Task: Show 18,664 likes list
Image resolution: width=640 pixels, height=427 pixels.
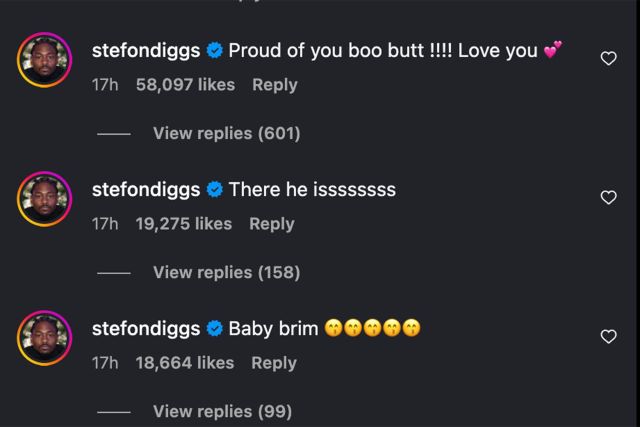Action: click(184, 363)
